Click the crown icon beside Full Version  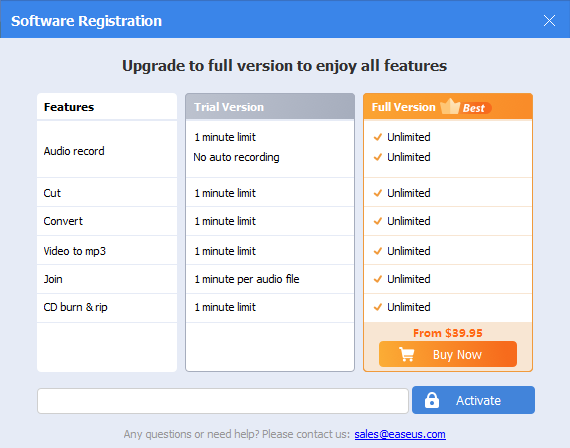click(450, 107)
